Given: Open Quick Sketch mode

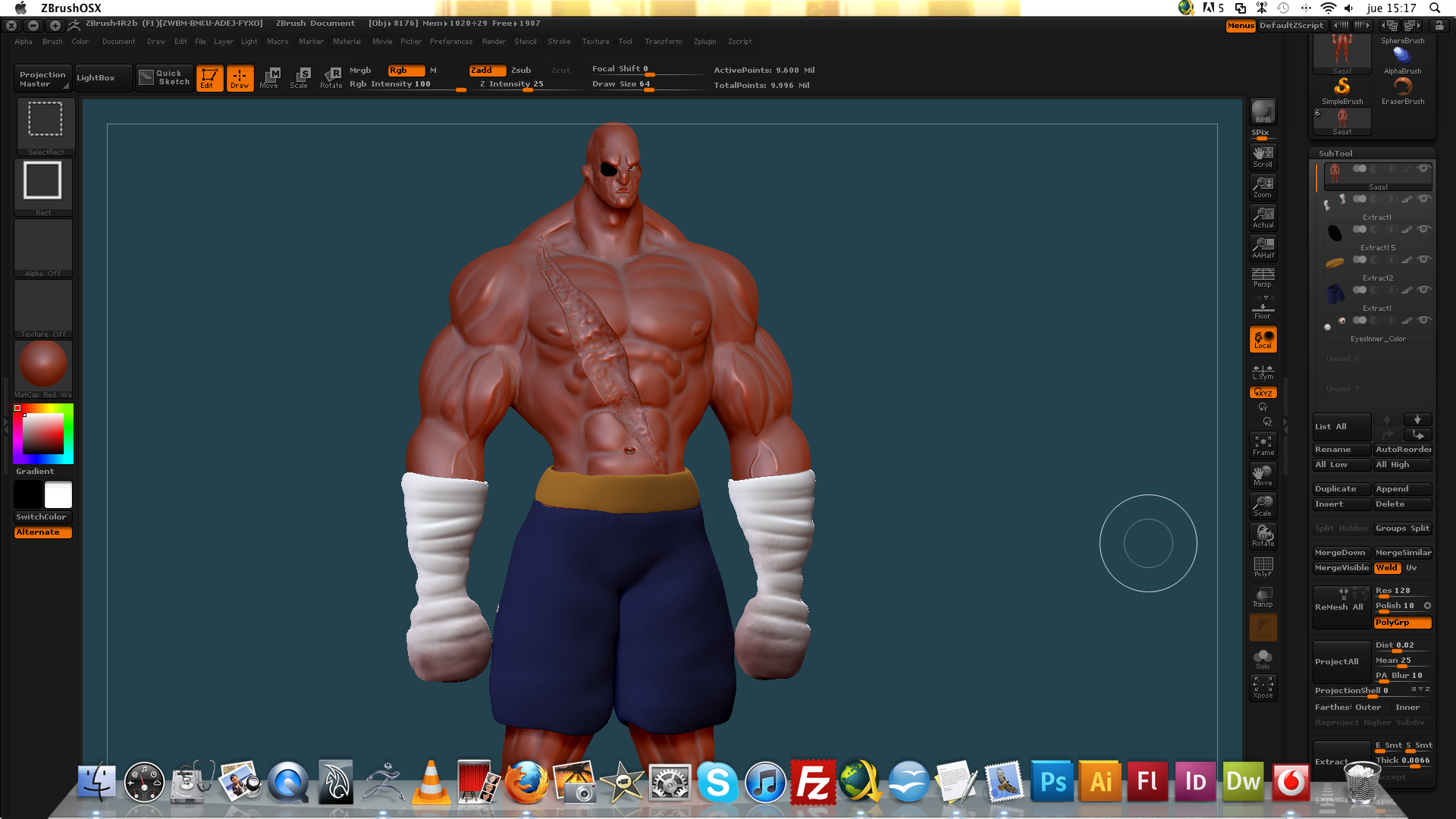Looking at the screenshot, I should click(x=165, y=77).
